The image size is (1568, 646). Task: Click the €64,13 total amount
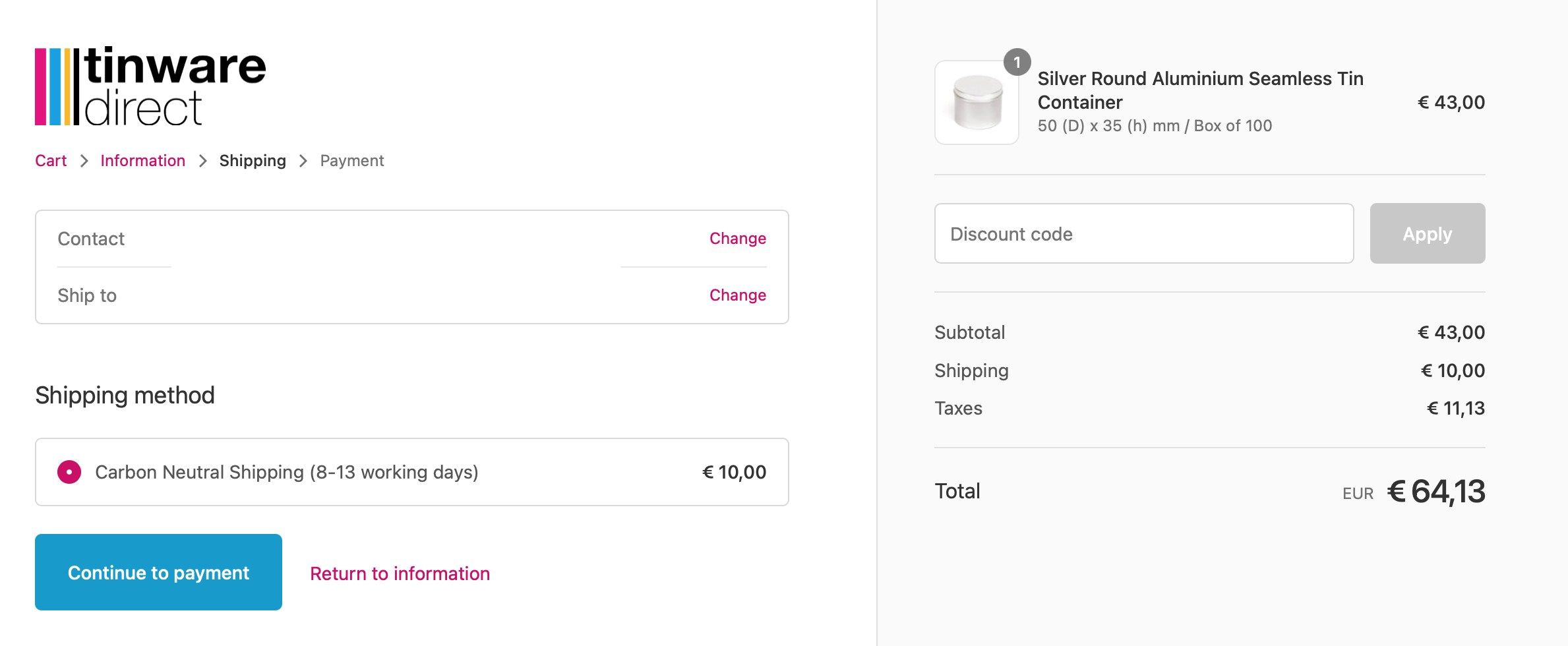(1436, 492)
